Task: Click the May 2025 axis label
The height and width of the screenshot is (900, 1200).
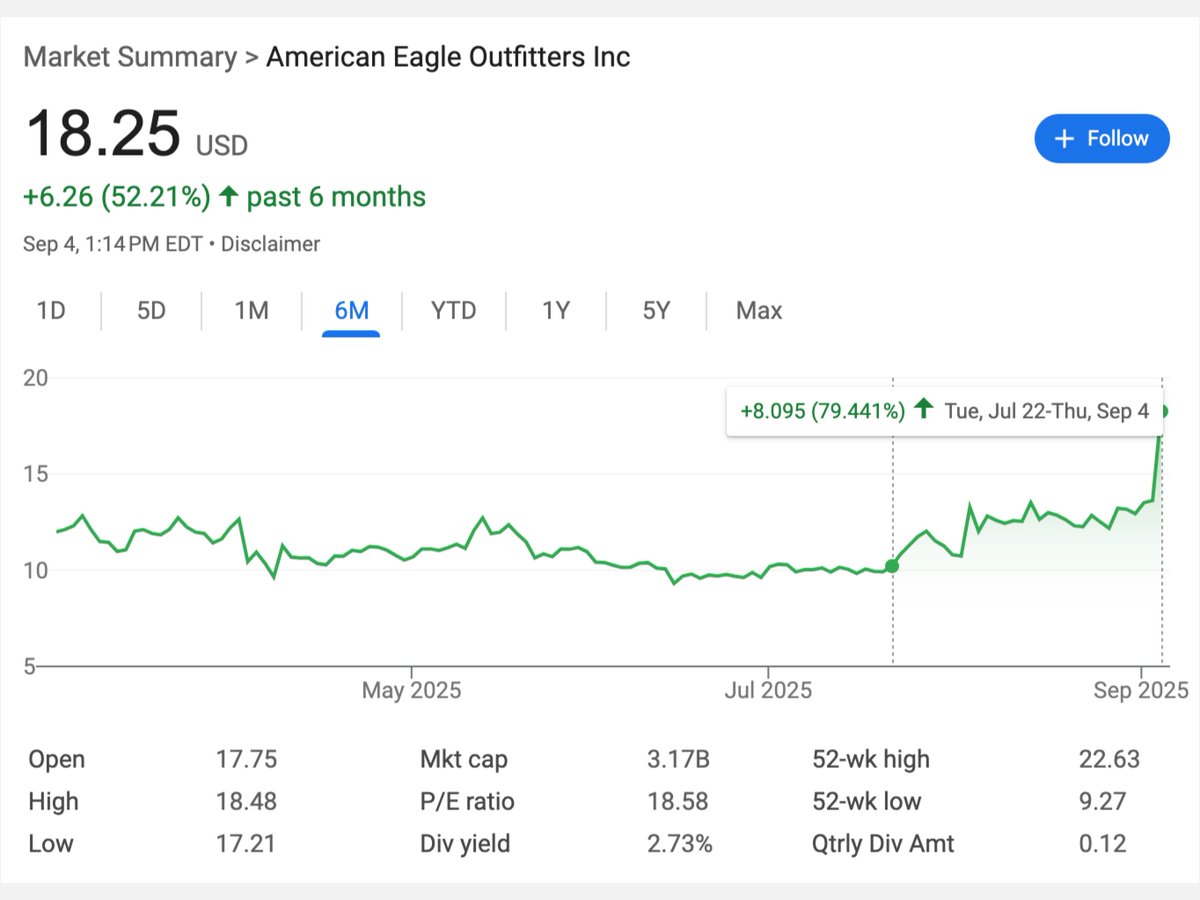Action: click(412, 691)
